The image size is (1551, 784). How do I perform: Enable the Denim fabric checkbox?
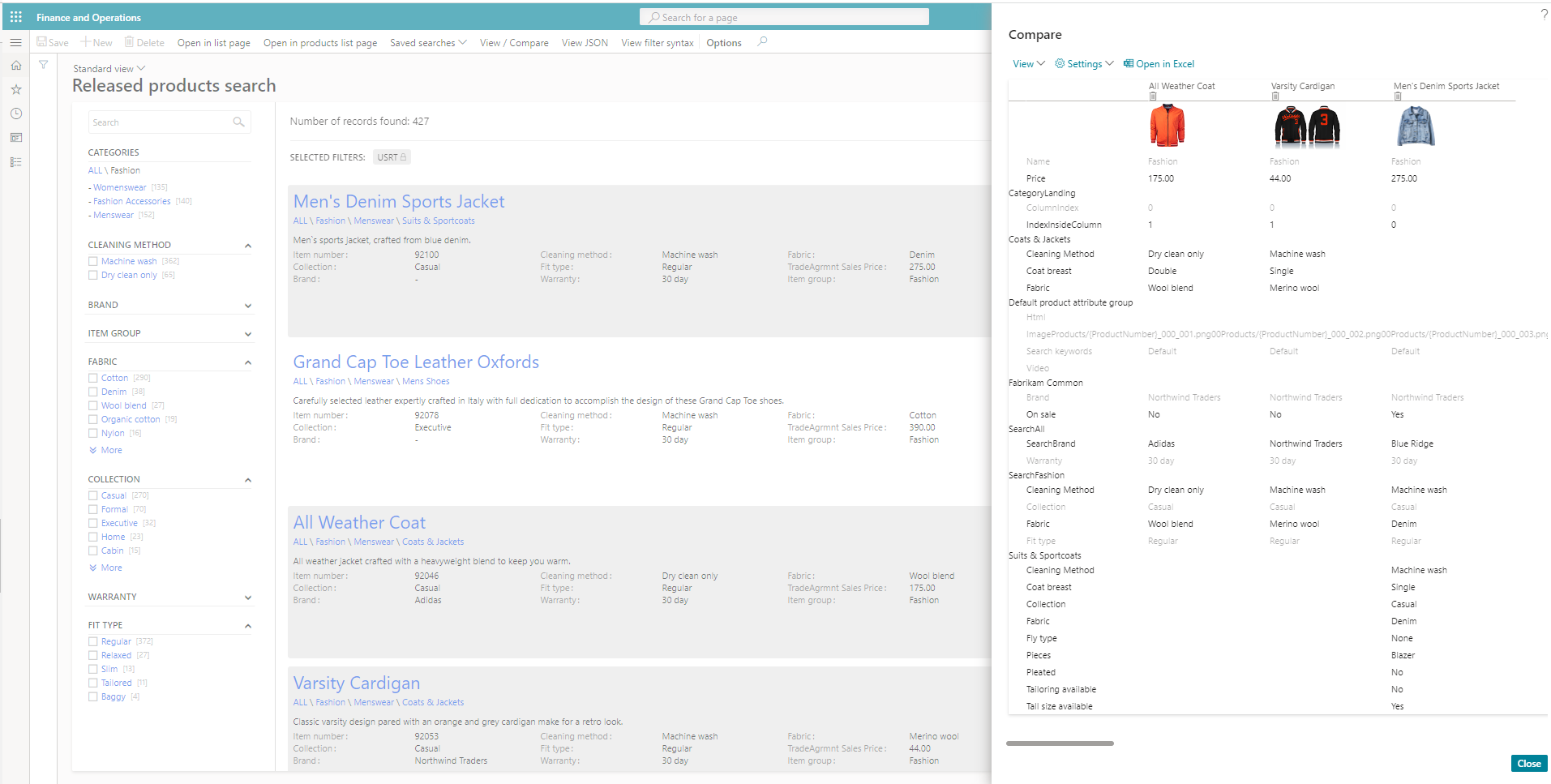pyautogui.click(x=93, y=392)
